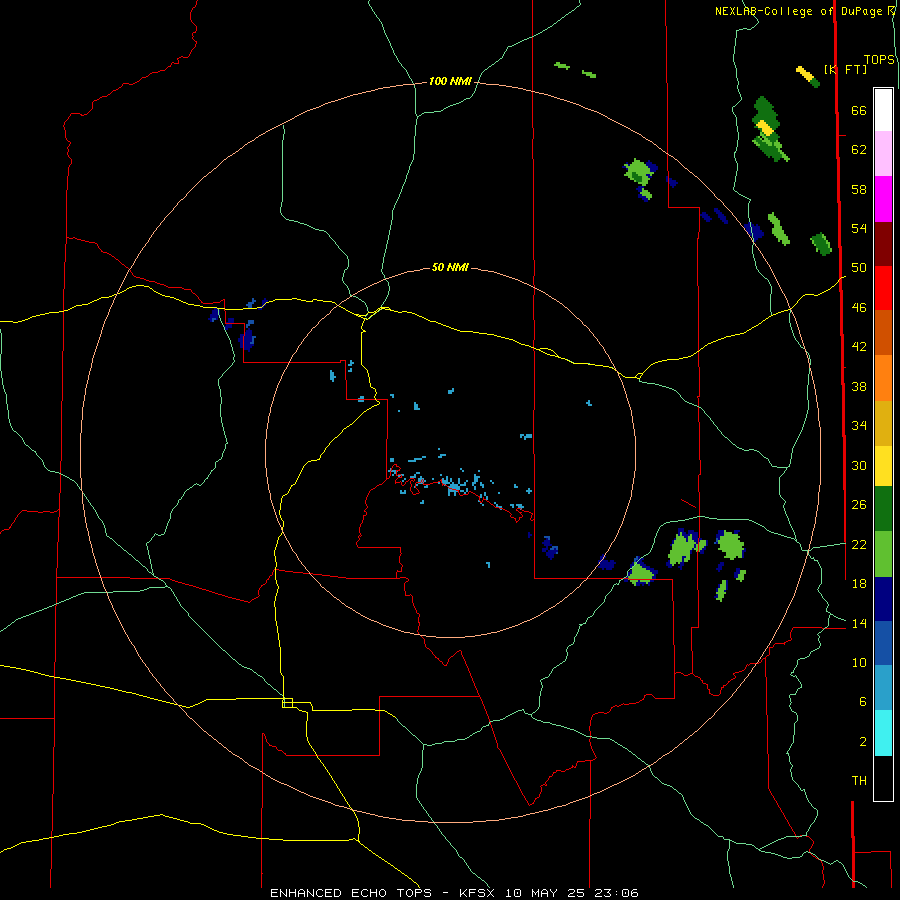Click the legend value "62"

point(859,150)
